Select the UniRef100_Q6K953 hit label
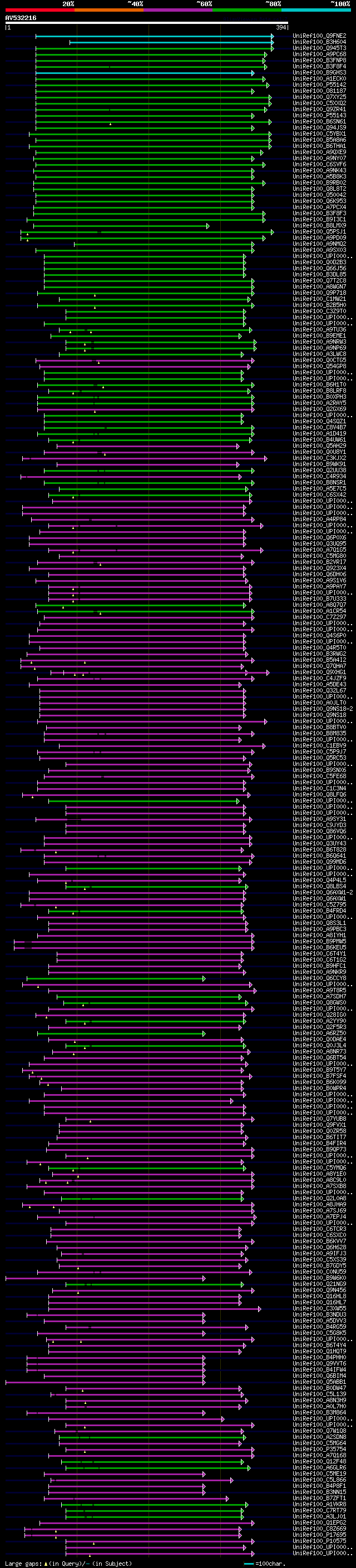356x1568 pixels. click(x=319, y=201)
